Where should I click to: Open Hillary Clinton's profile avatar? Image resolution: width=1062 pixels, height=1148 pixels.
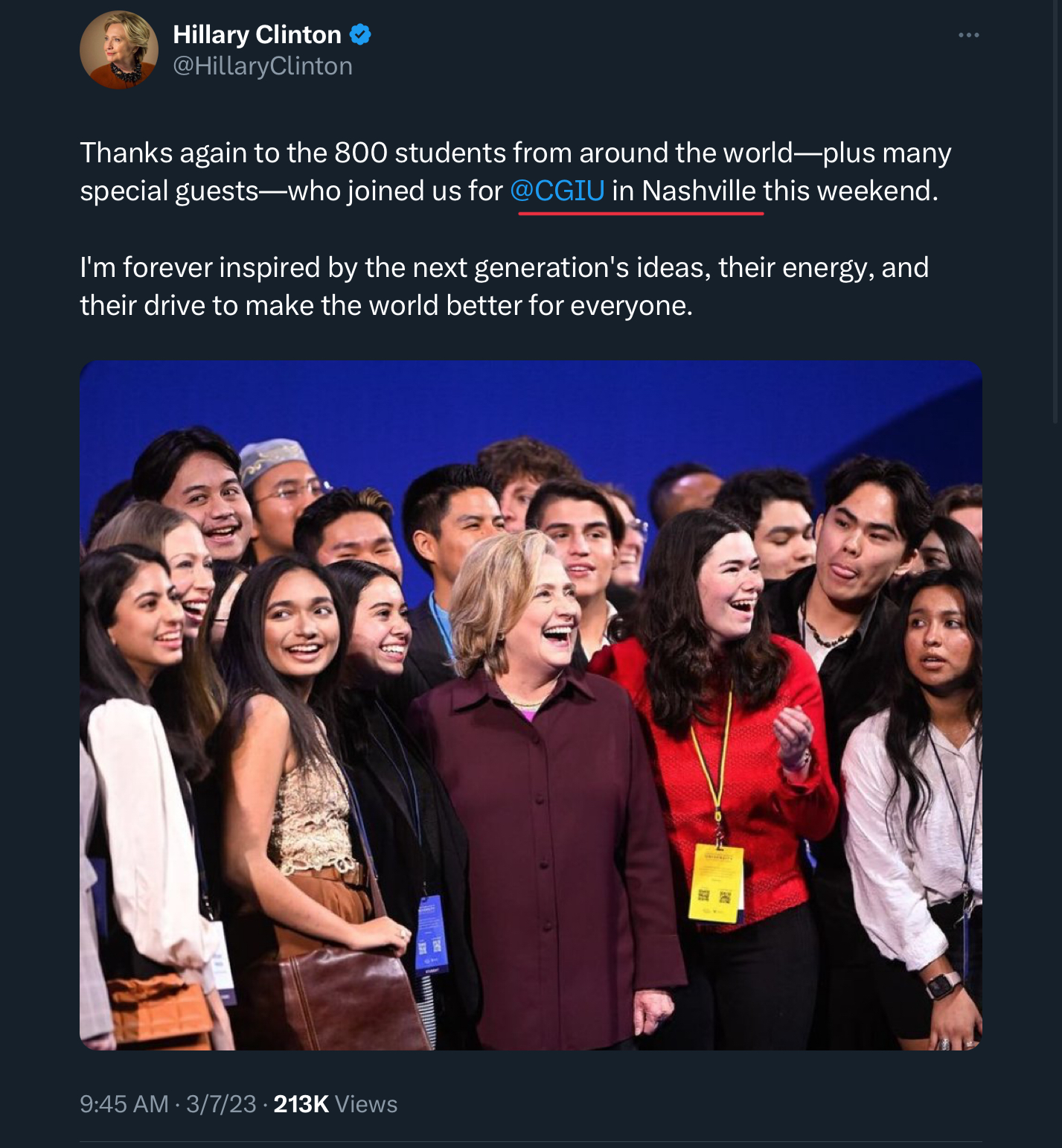pyautogui.click(x=119, y=50)
